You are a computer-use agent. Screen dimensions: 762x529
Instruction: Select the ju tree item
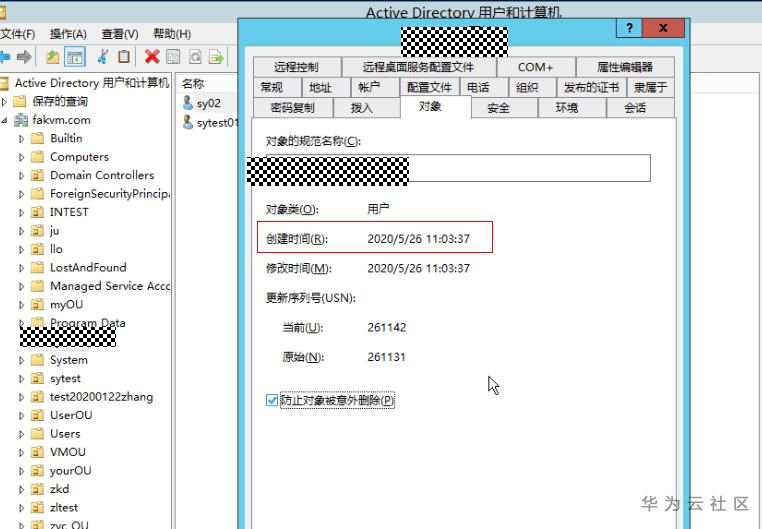(54, 231)
